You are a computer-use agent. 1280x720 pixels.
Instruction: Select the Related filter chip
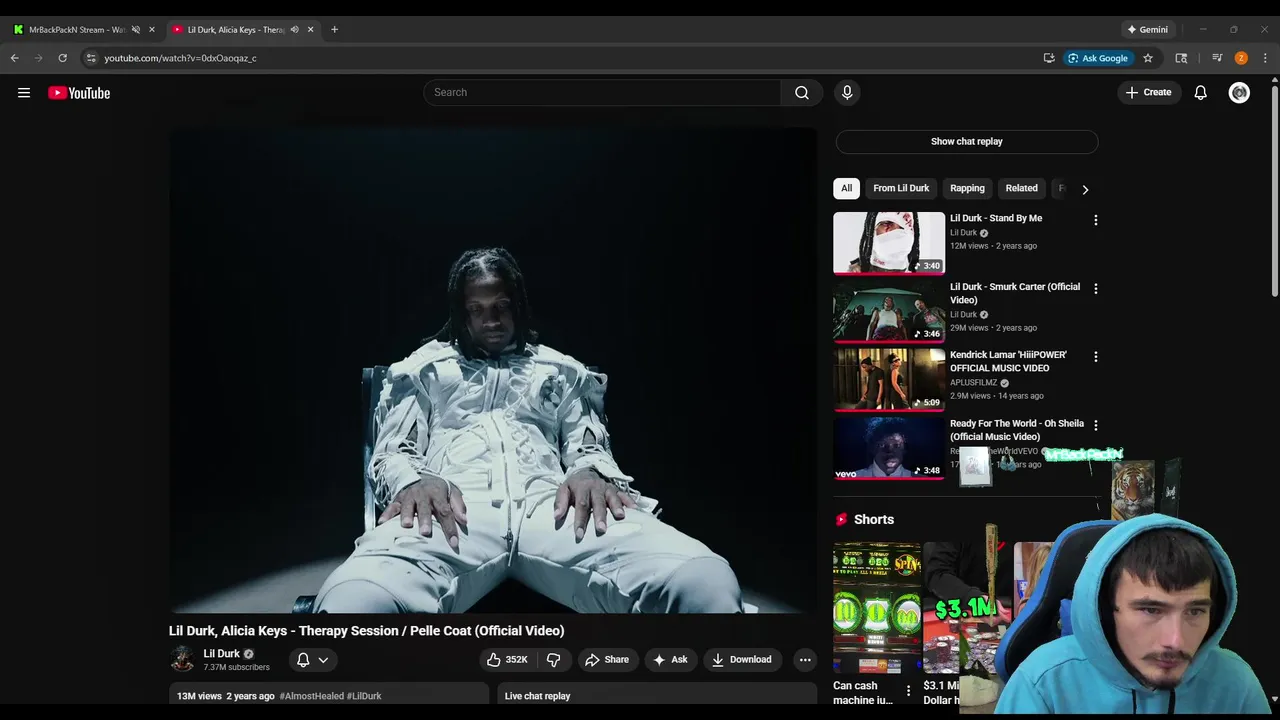point(1021,188)
